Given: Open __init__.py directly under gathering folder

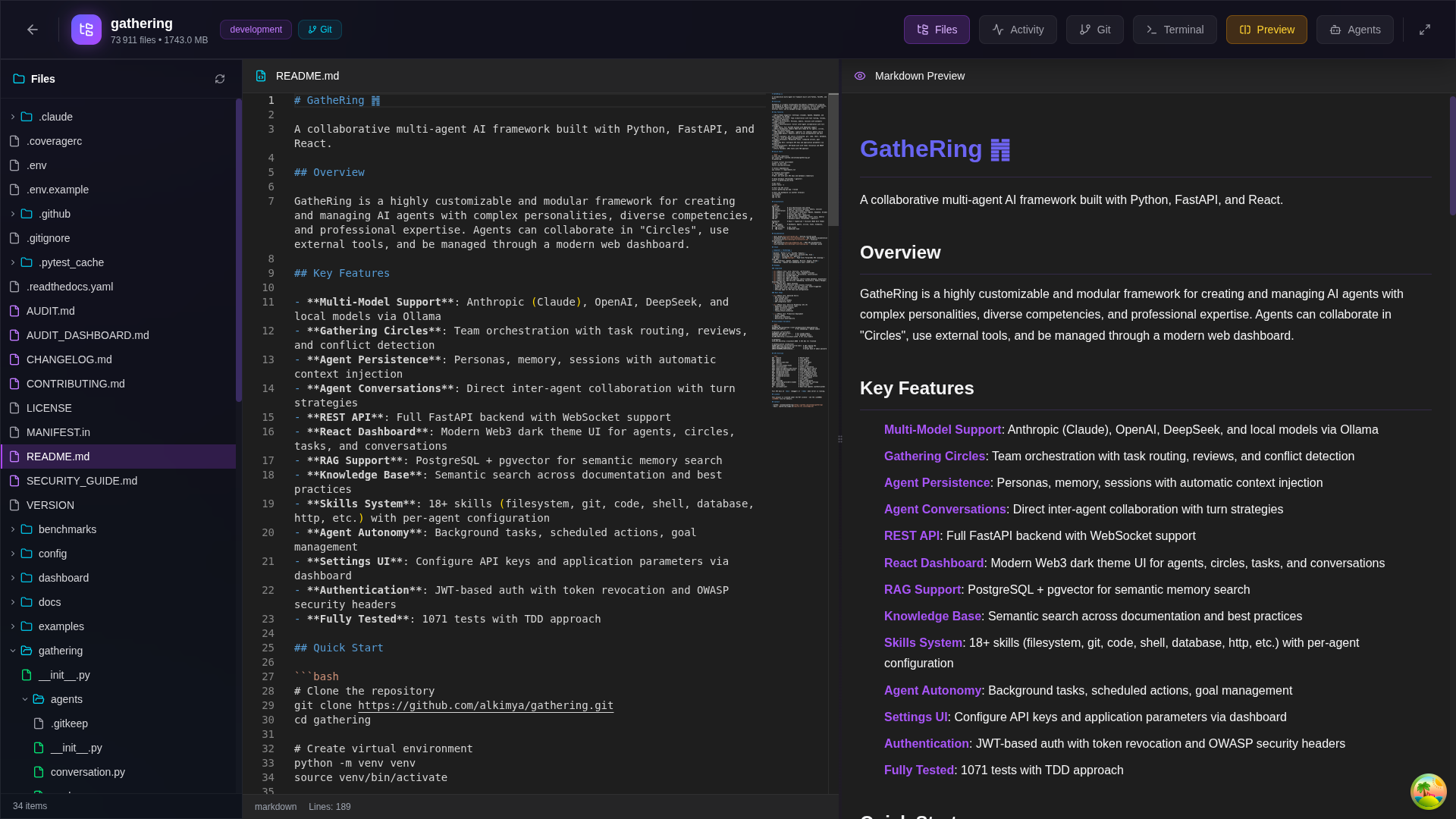Looking at the screenshot, I should tap(119, 675).
